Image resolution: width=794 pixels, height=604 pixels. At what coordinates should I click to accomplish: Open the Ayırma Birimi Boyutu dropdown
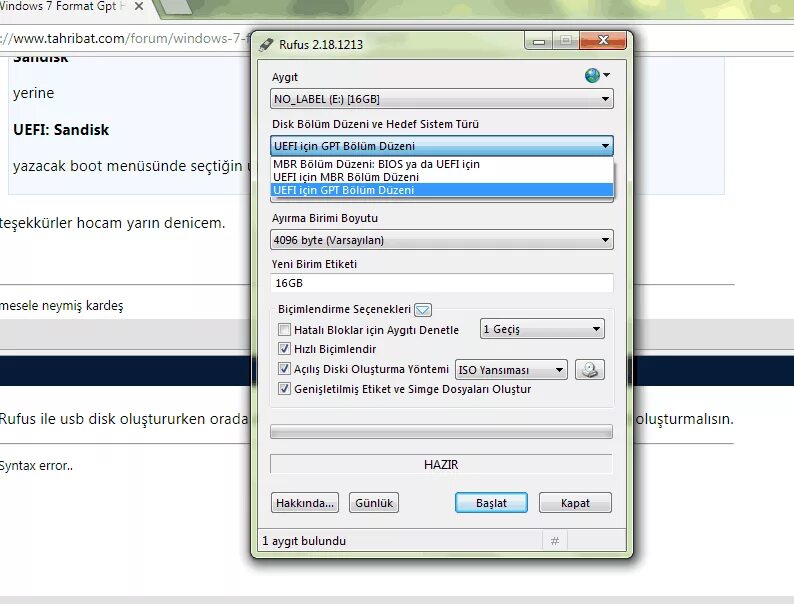click(x=442, y=240)
